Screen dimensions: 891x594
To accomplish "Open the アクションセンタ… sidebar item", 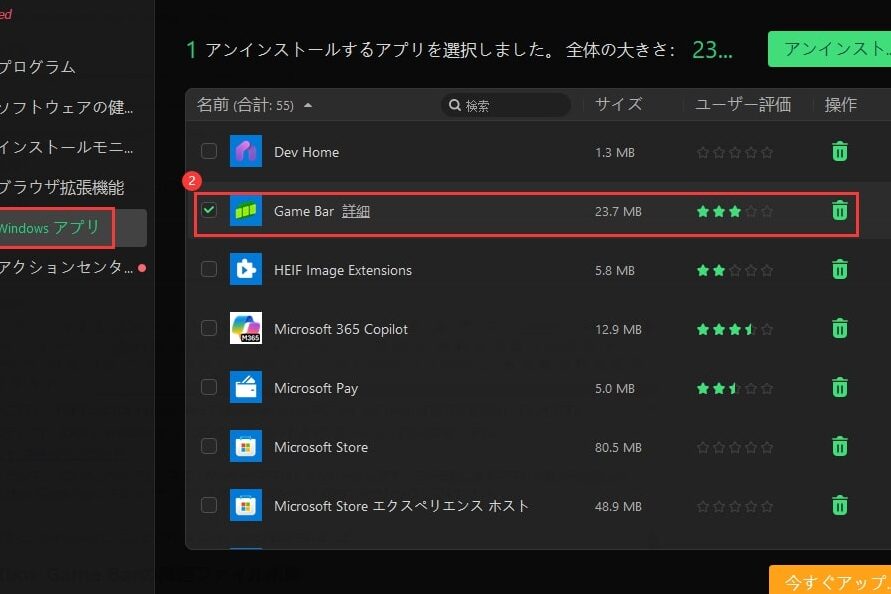I will [x=66, y=267].
